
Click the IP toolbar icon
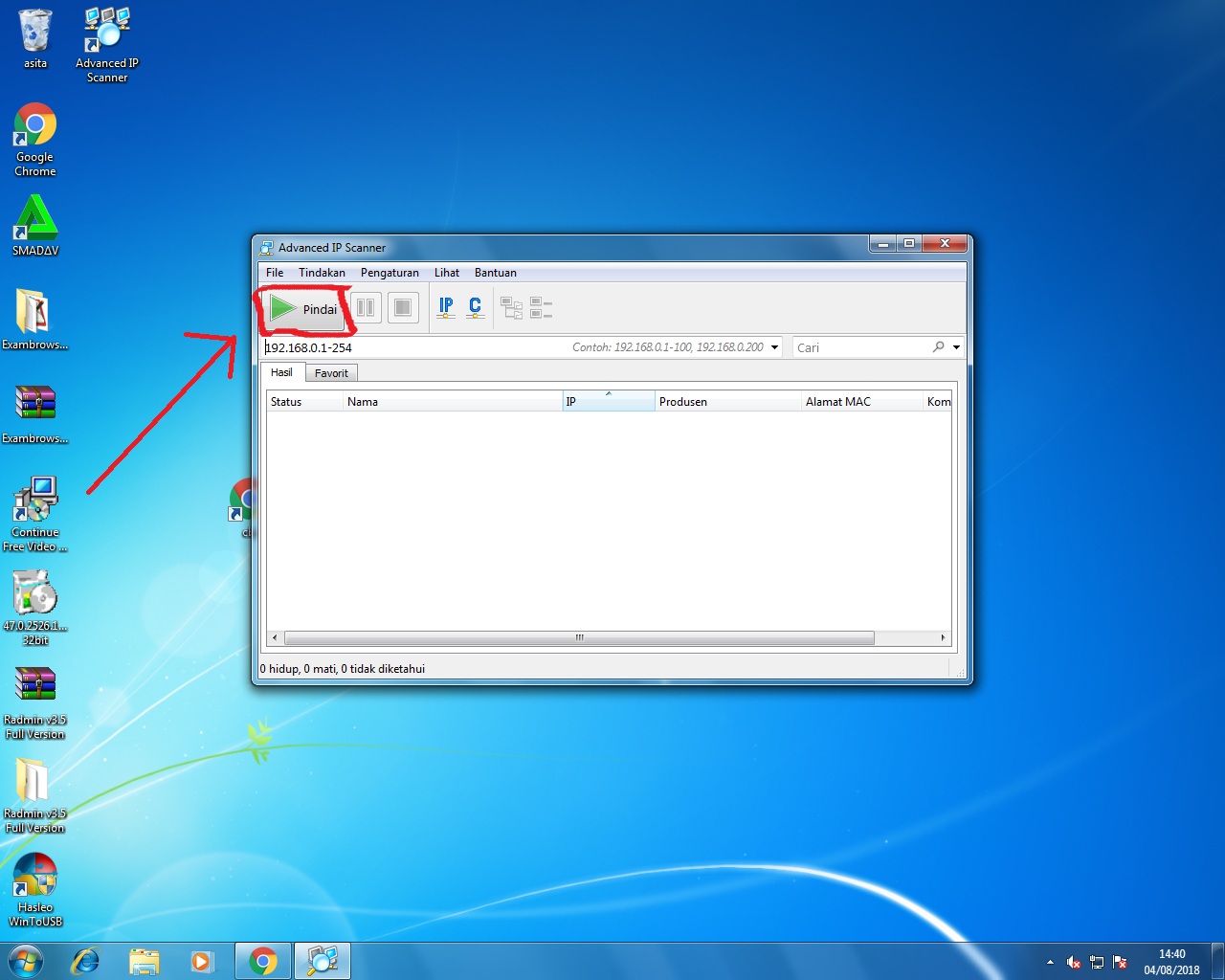coord(446,307)
